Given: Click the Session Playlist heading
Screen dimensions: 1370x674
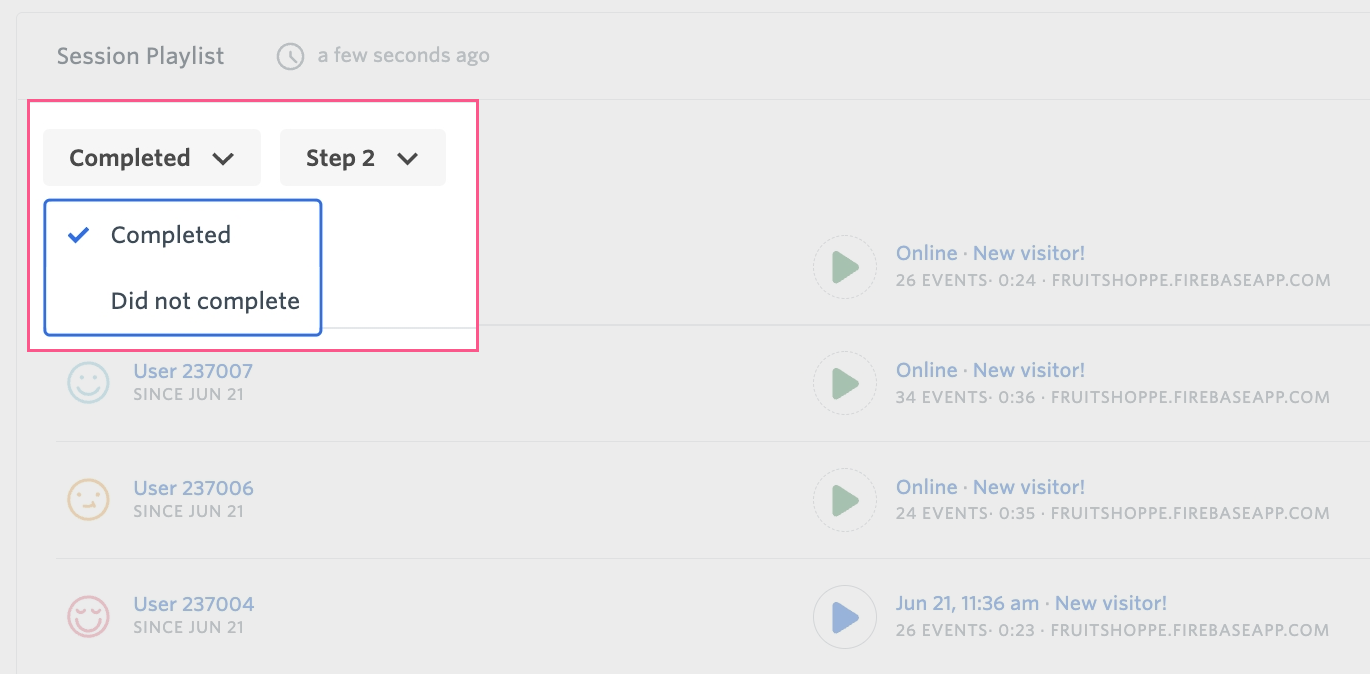Looking at the screenshot, I should click(x=140, y=56).
